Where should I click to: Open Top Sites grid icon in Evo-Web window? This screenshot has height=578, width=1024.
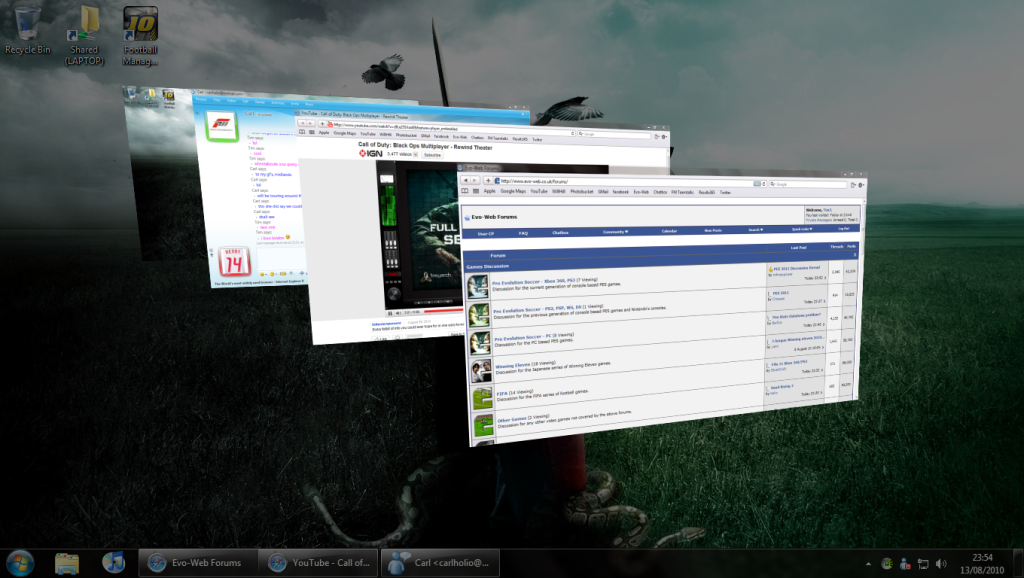click(x=475, y=191)
